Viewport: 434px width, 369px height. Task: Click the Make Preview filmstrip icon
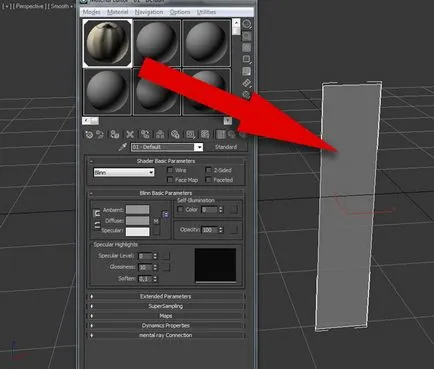(x=247, y=83)
